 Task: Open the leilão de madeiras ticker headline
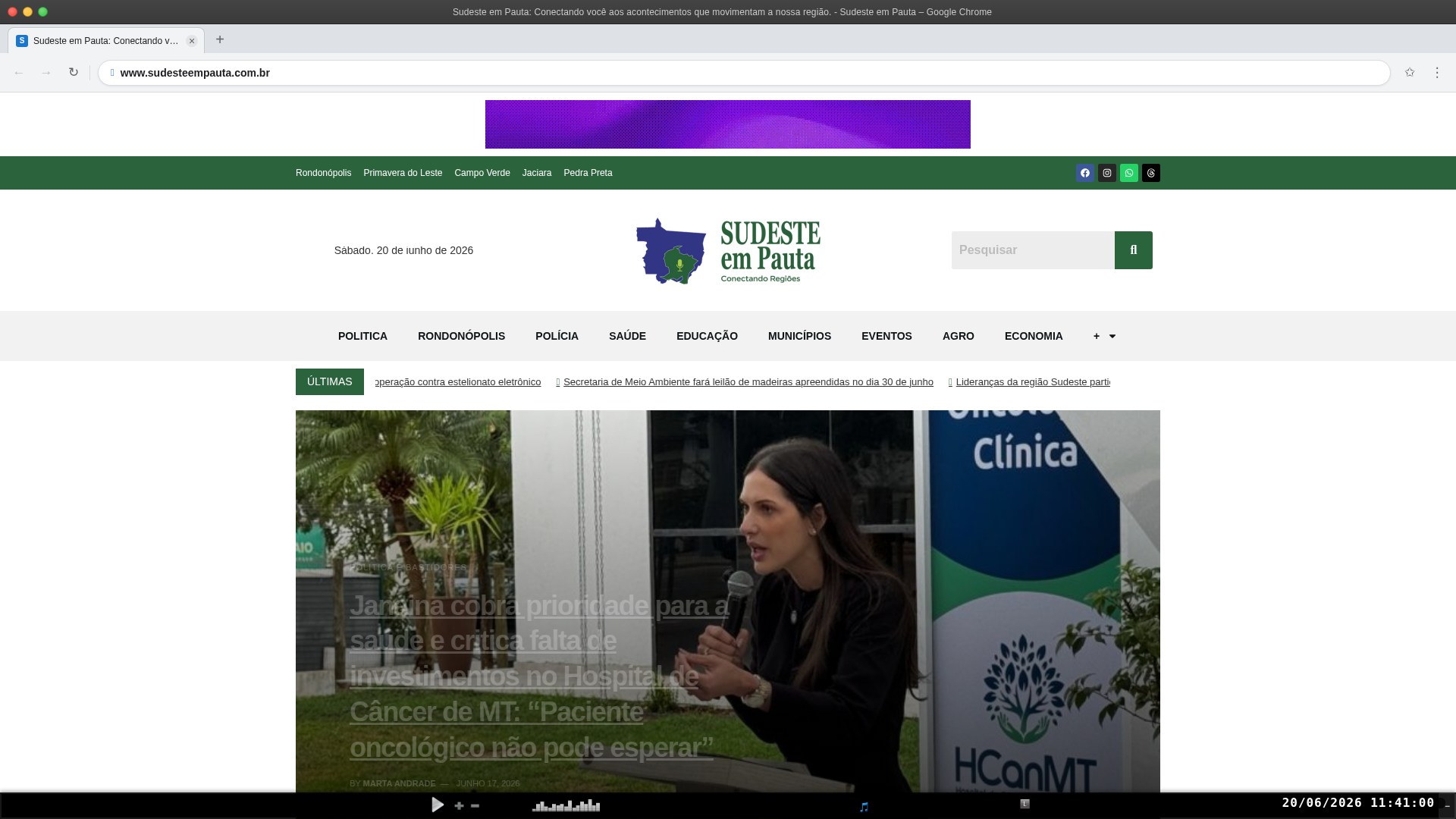[x=748, y=382]
